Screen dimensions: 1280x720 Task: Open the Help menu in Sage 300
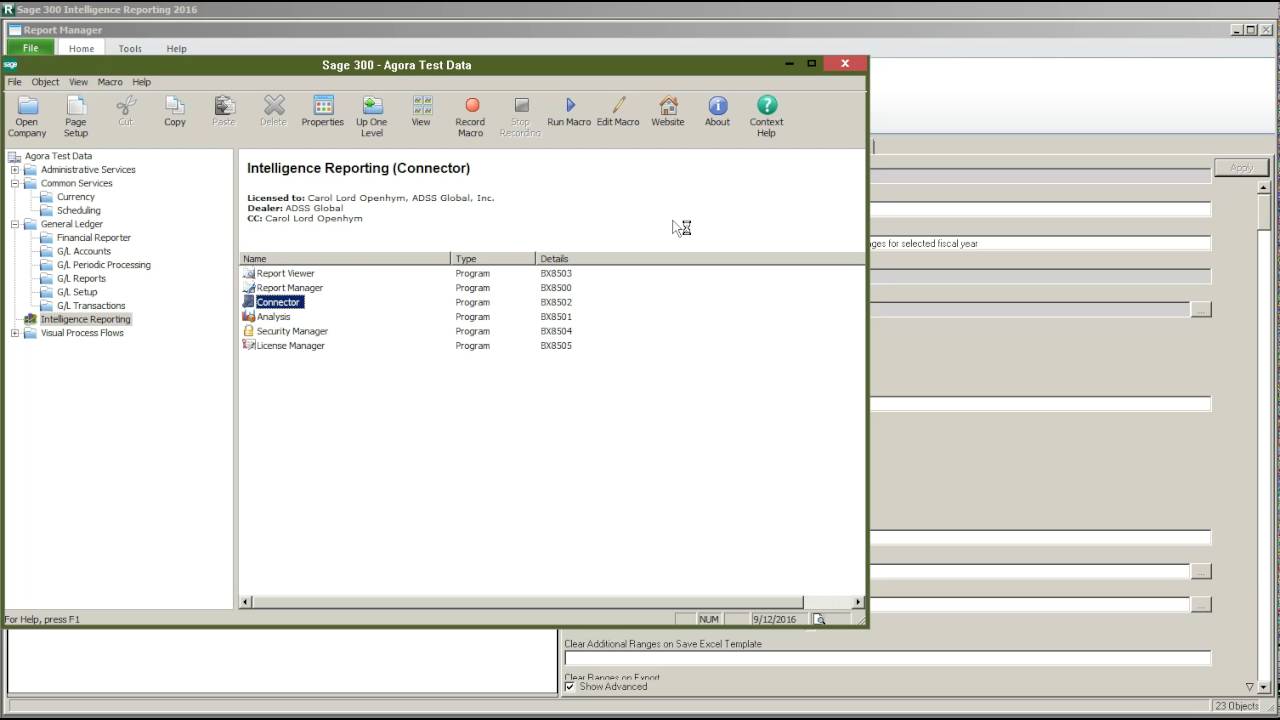141,82
